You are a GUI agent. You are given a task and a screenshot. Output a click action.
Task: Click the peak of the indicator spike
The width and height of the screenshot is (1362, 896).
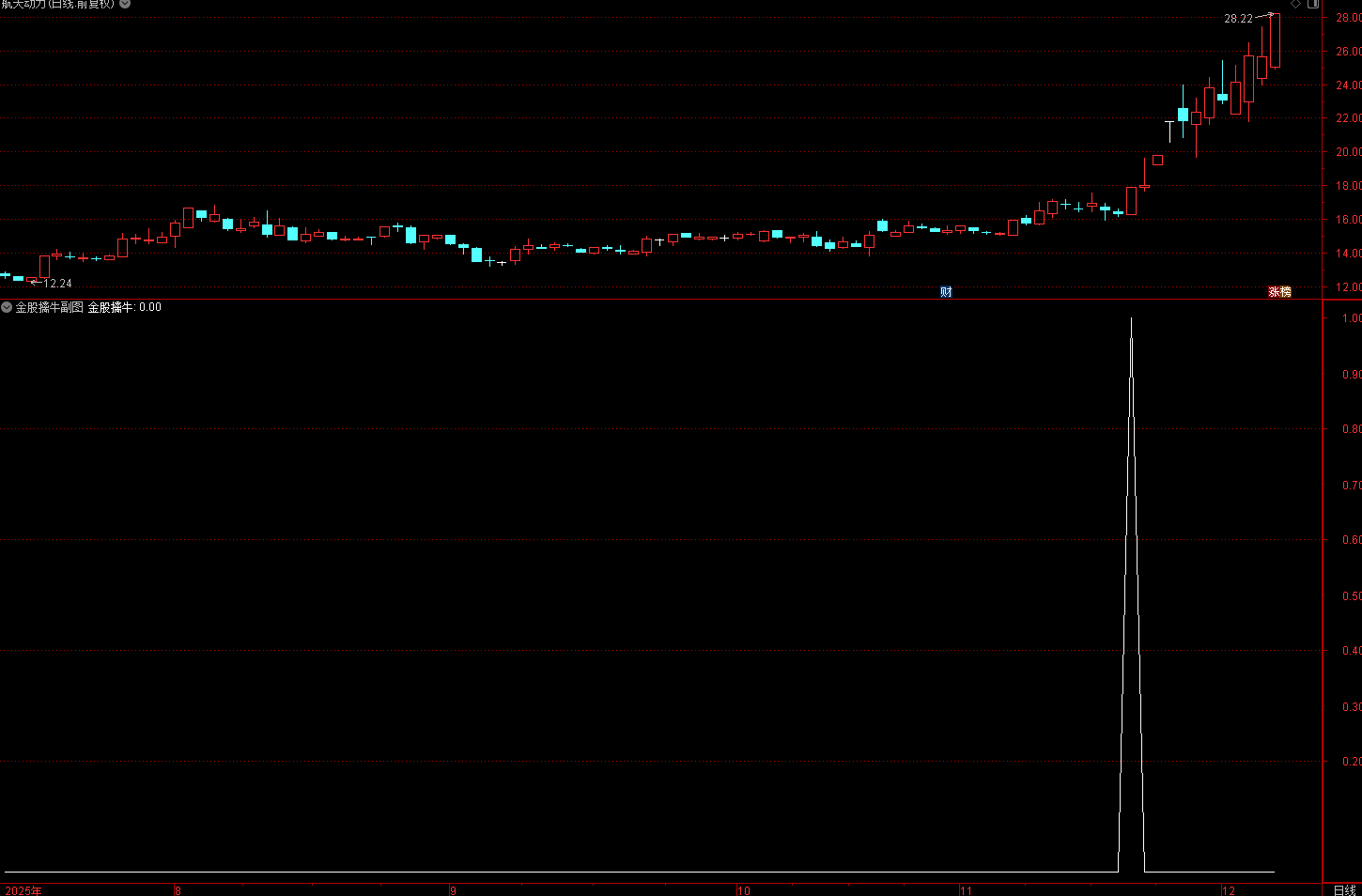tap(1131, 319)
